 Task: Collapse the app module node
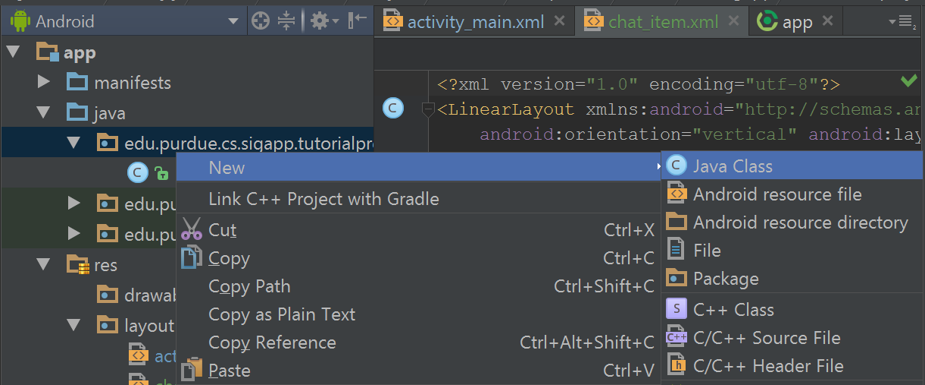coord(13,53)
